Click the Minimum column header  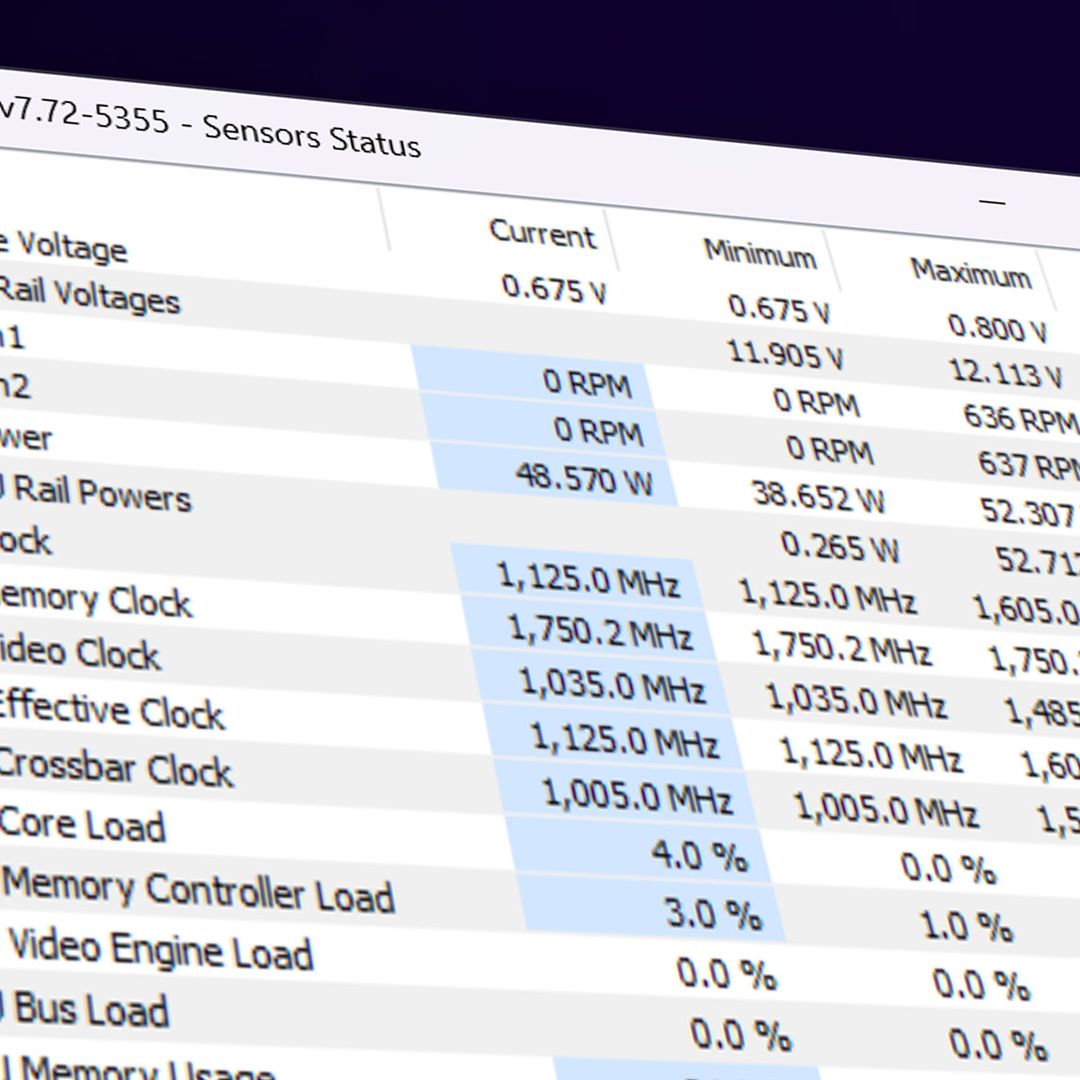pos(759,254)
